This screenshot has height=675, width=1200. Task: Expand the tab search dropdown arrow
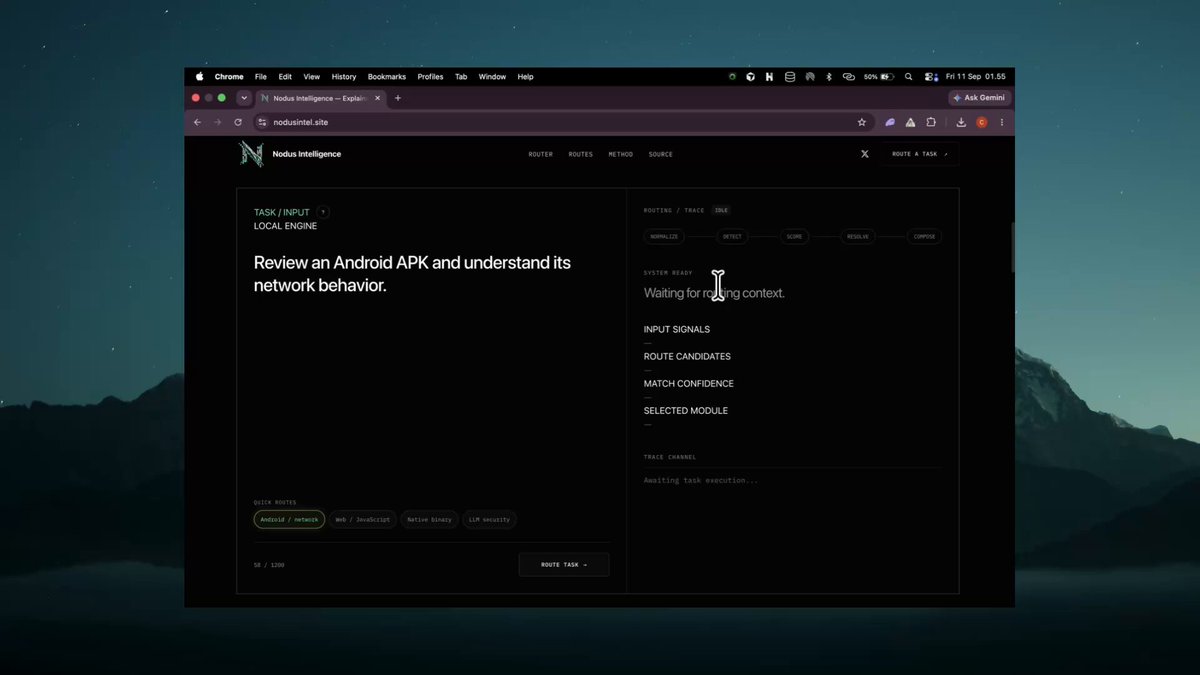(243, 98)
